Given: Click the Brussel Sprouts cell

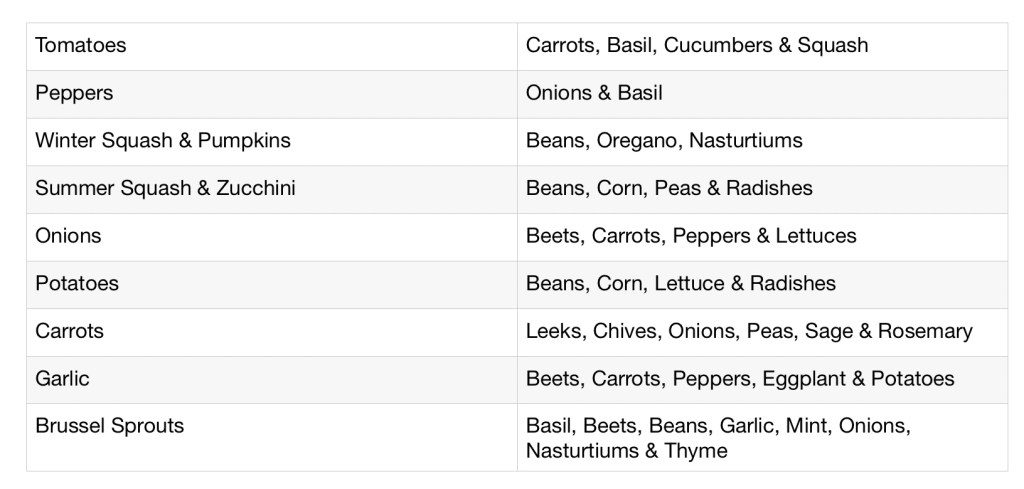Looking at the screenshot, I should [110, 426].
